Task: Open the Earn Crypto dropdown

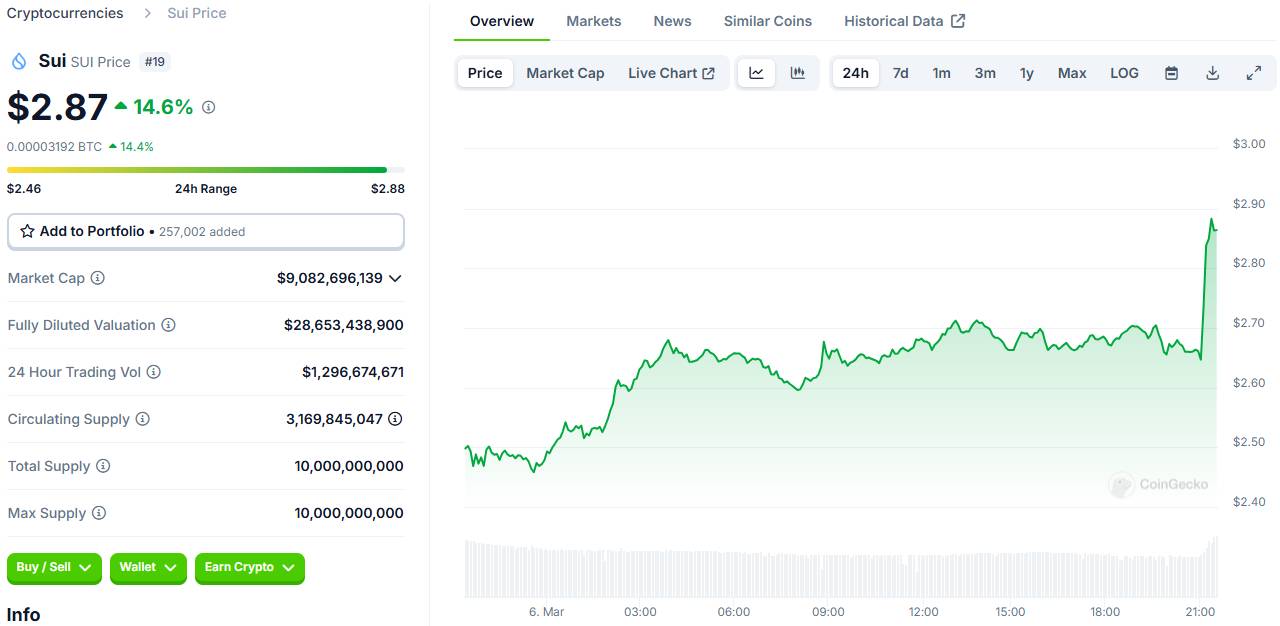Action: click(250, 568)
